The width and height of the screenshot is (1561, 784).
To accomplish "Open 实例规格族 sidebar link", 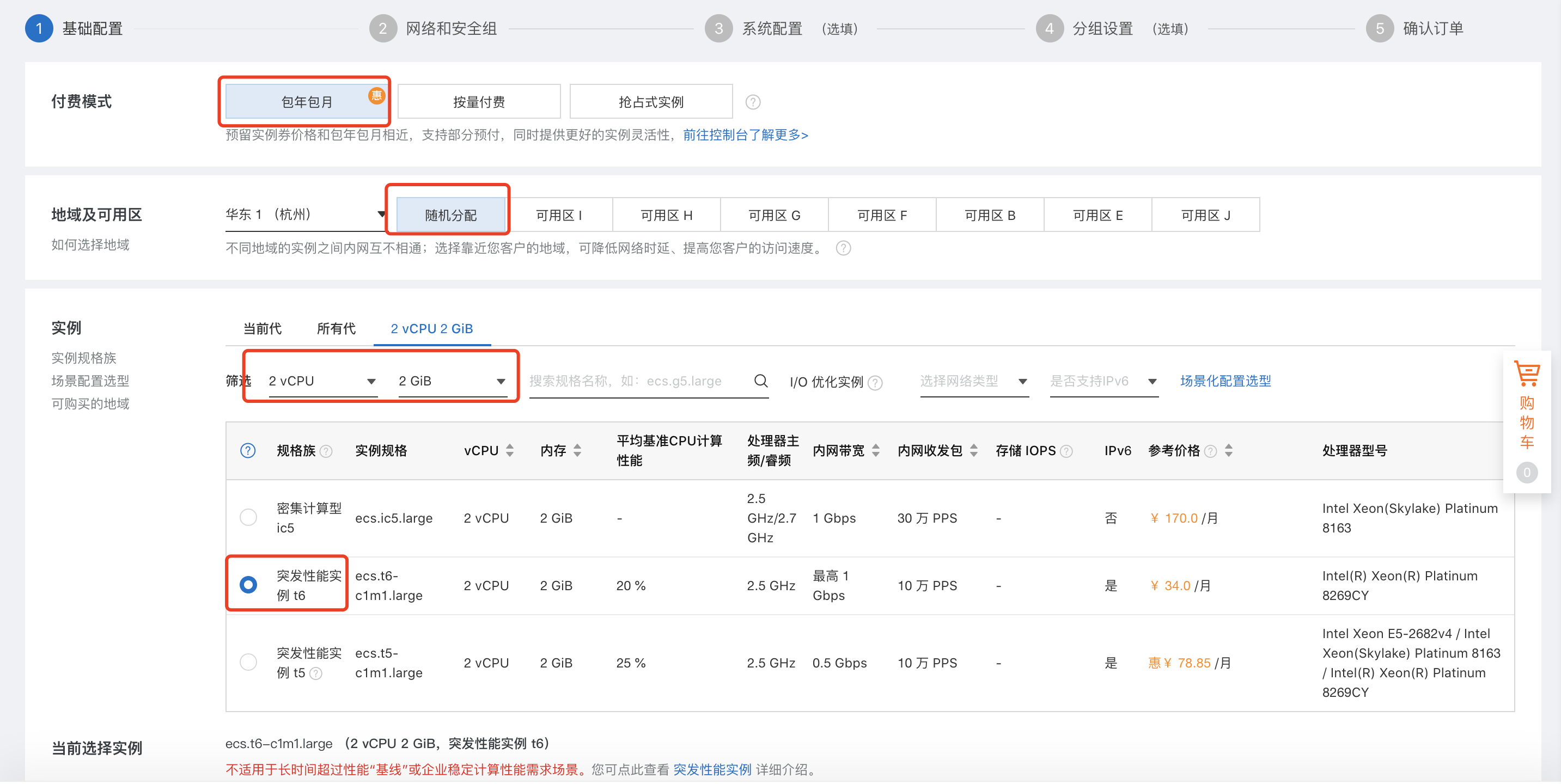I will pyautogui.click(x=84, y=358).
